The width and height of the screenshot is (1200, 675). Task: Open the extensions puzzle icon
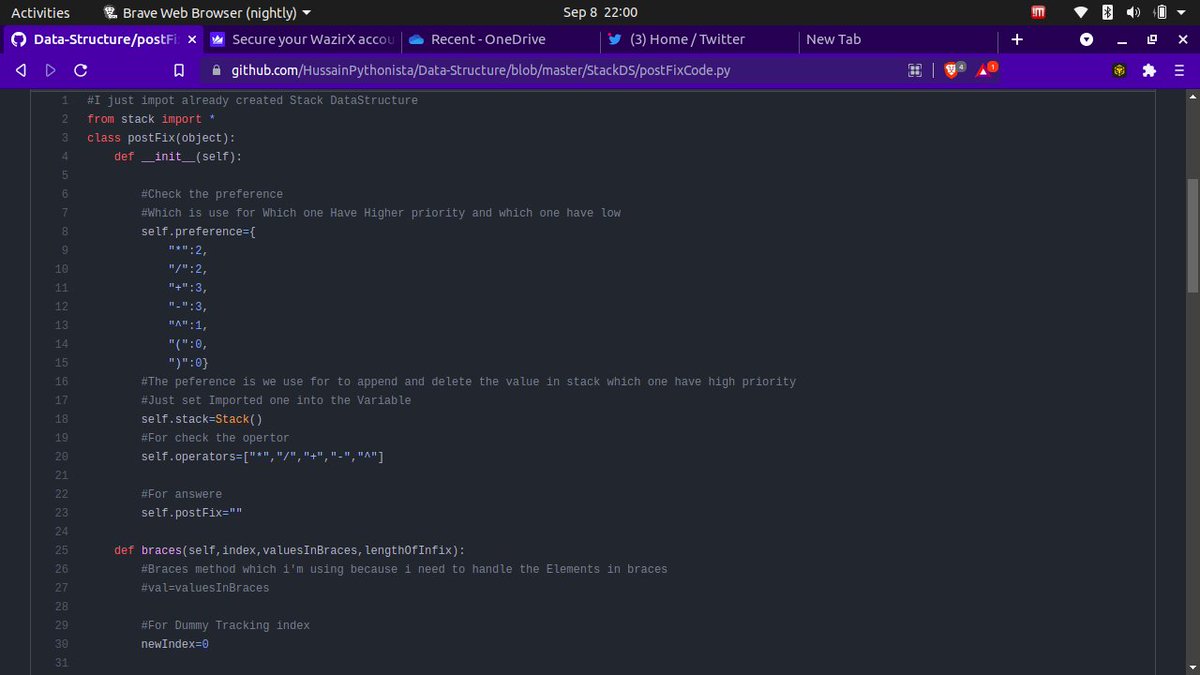pyautogui.click(x=1149, y=70)
